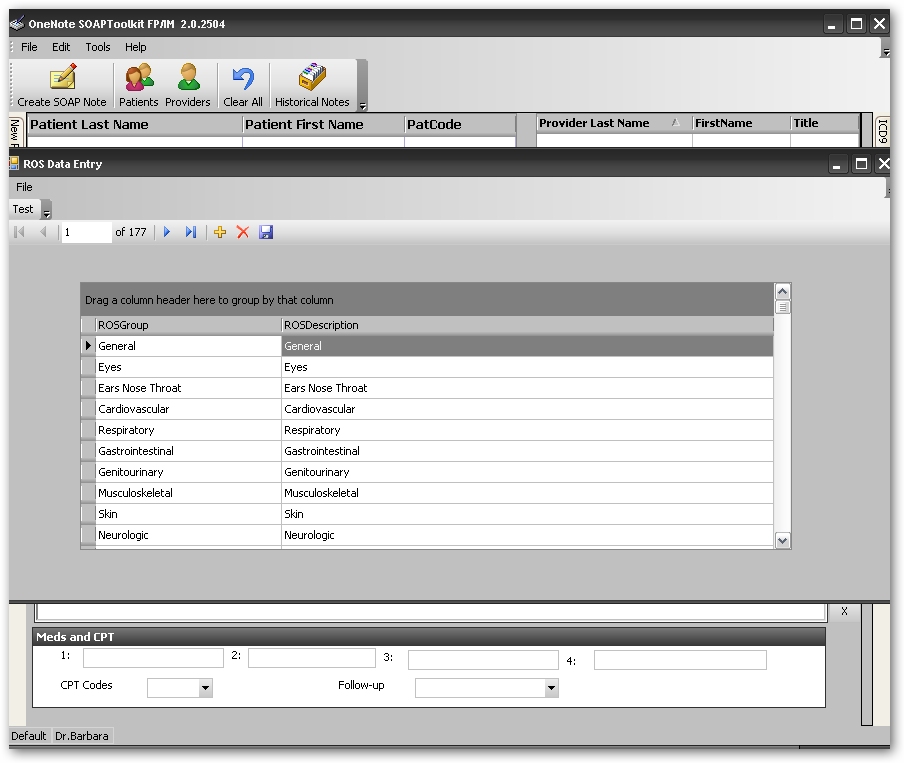Viewport: 904px width, 763px height.
Task: Open ROS Data Entry File menu
Action: pyautogui.click(x=24, y=187)
